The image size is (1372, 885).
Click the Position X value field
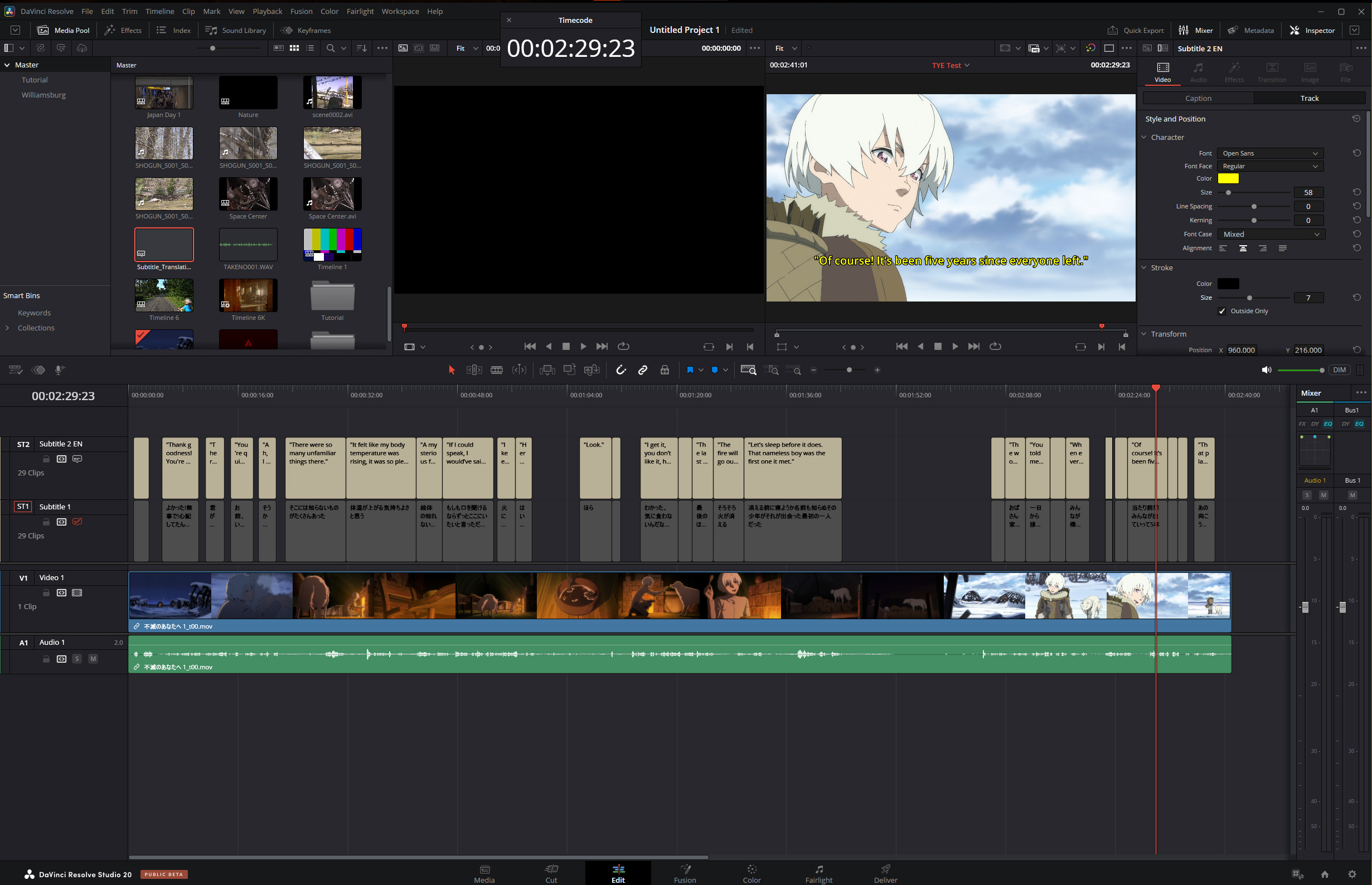pyautogui.click(x=1241, y=350)
